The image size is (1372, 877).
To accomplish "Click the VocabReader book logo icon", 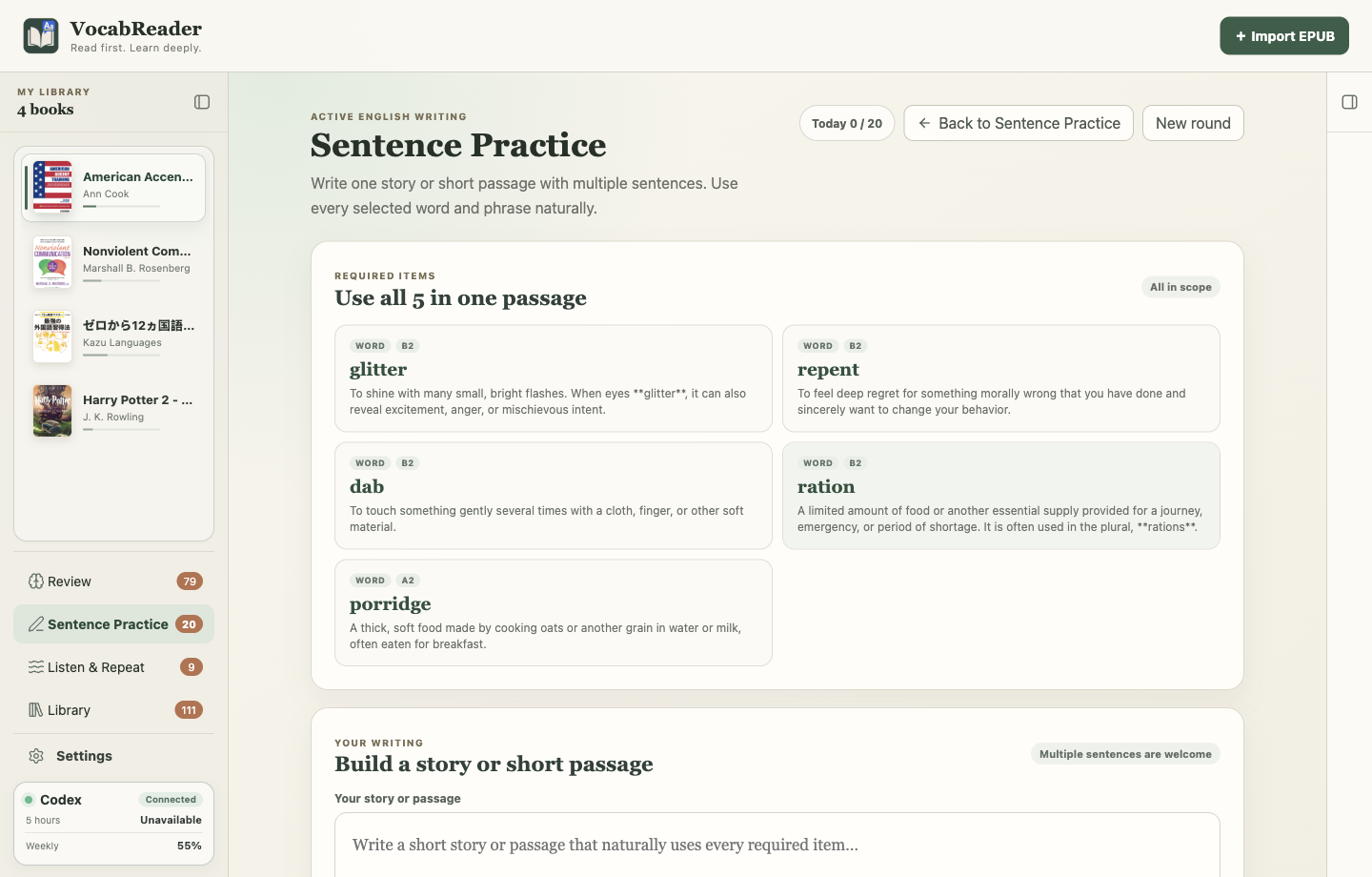I will [x=41, y=36].
